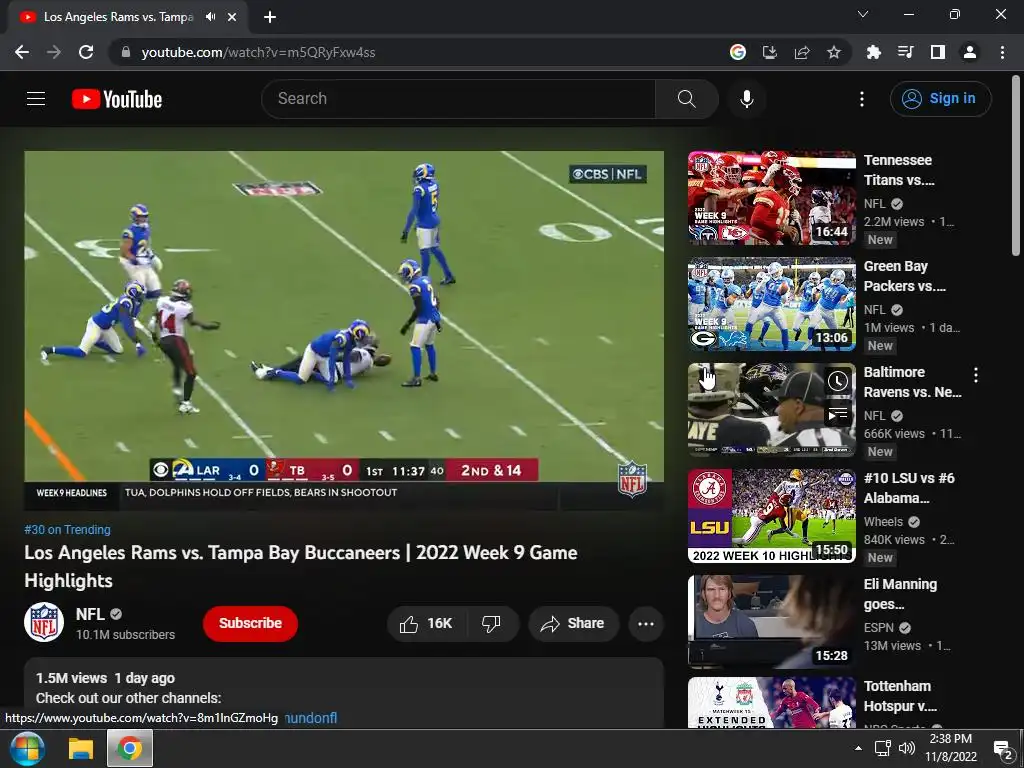Image resolution: width=1024 pixels, height=768 pixels.
Task: Open Tennessee Titans vs.... title link
Action: 899,170
